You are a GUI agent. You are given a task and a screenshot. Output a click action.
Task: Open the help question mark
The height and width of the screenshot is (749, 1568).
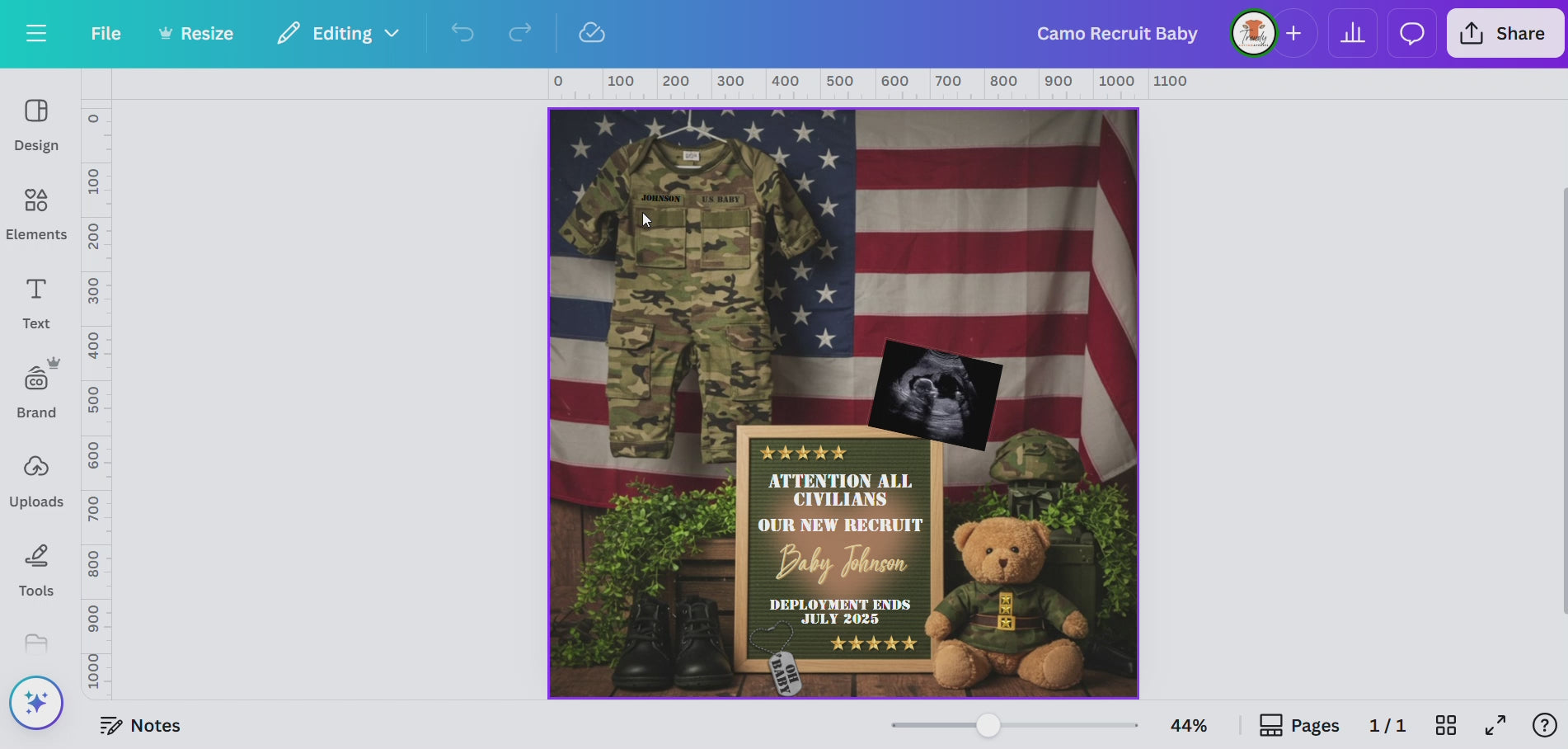(1544, 726)
